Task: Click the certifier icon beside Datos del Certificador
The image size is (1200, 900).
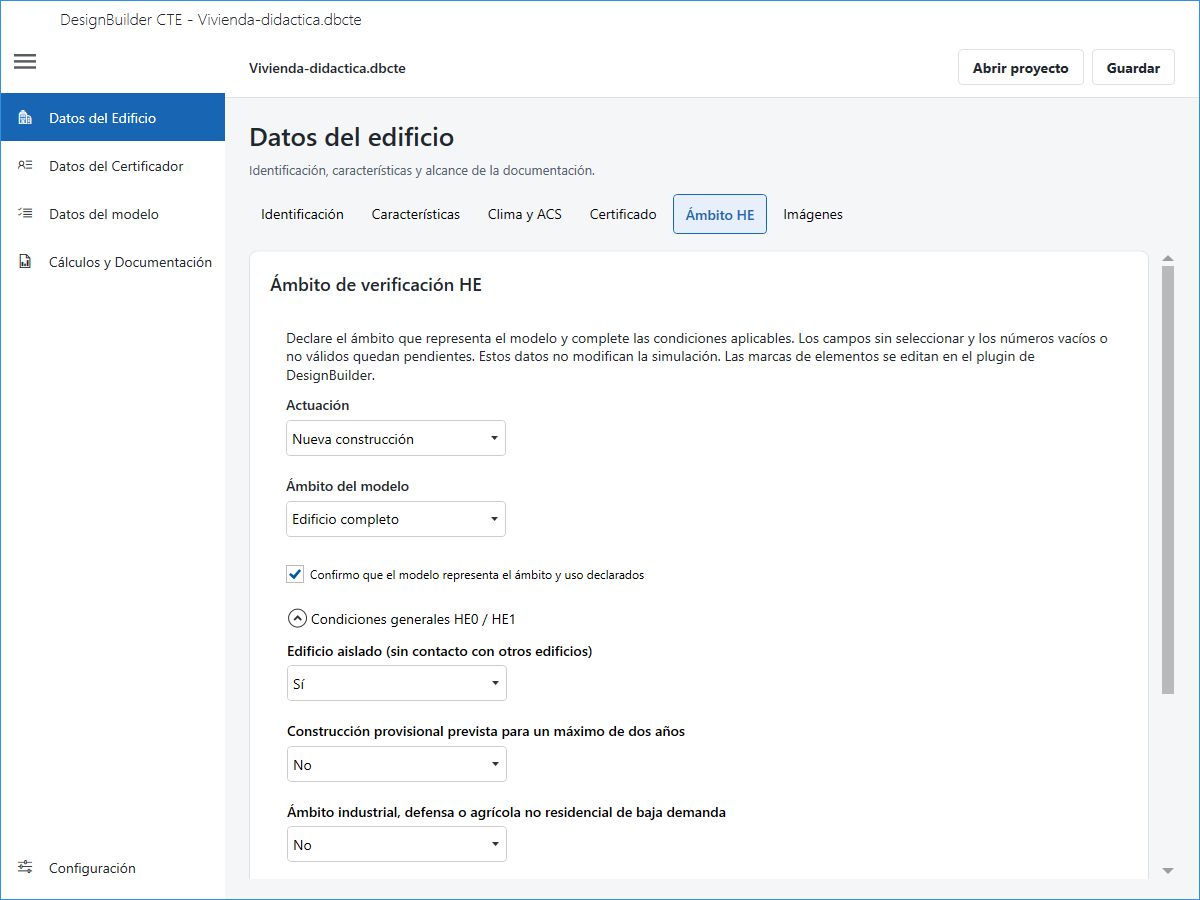Action: (x=26, y=166)
